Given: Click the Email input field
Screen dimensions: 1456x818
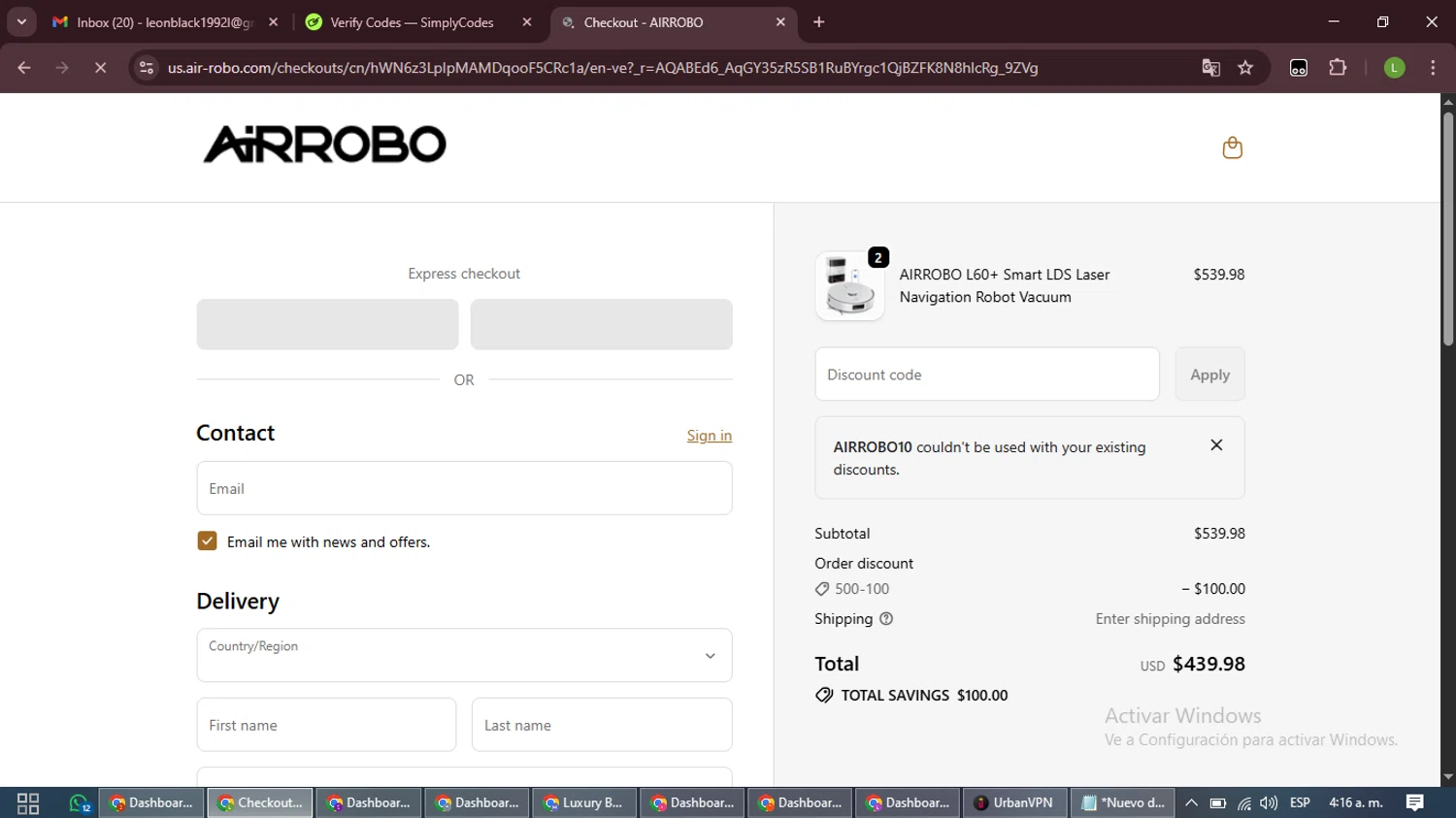Looking at the screenshot, I should [x=464, y=488].
